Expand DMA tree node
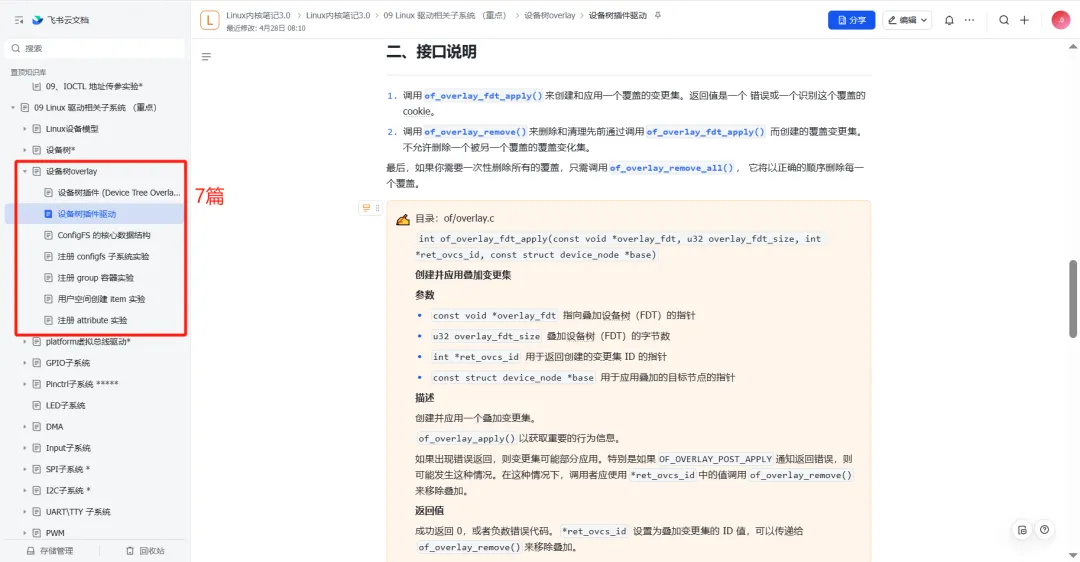The image size is (1080, 562). click(x=24, y=427)
